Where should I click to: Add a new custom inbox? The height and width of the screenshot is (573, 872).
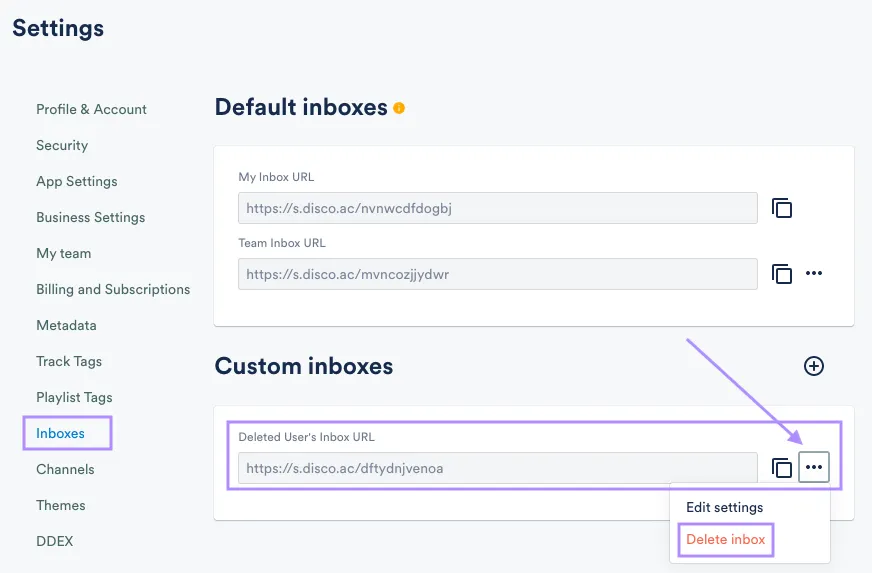tap(814, 366)
